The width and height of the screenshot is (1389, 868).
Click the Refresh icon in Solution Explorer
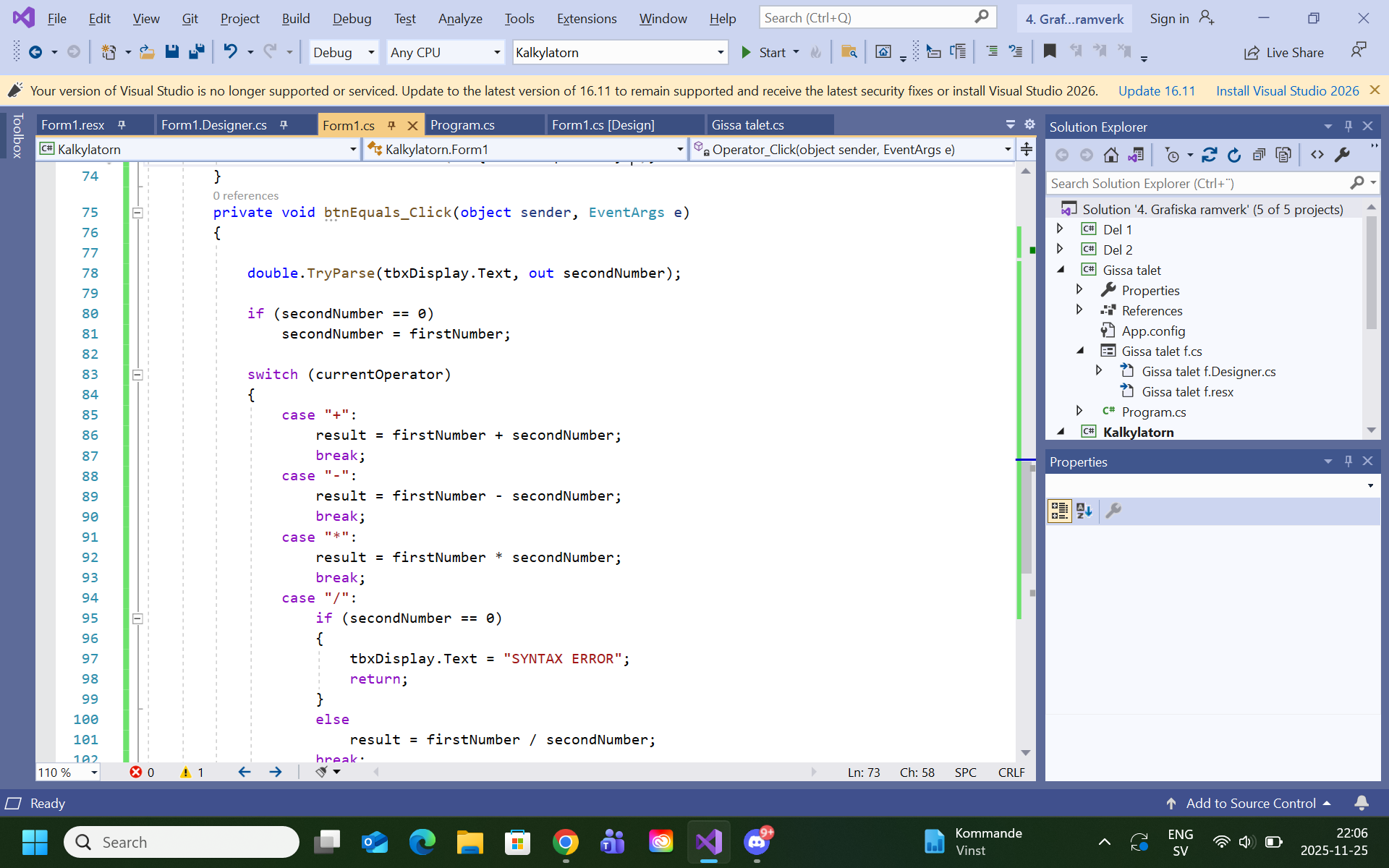pyautogui.click(x=1234, y=155)
